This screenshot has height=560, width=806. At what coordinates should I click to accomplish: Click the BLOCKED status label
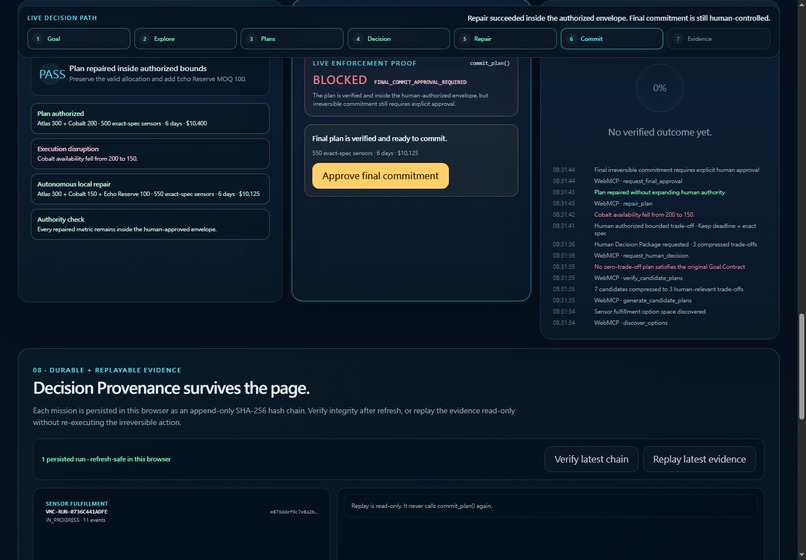[x=340, y=80]
